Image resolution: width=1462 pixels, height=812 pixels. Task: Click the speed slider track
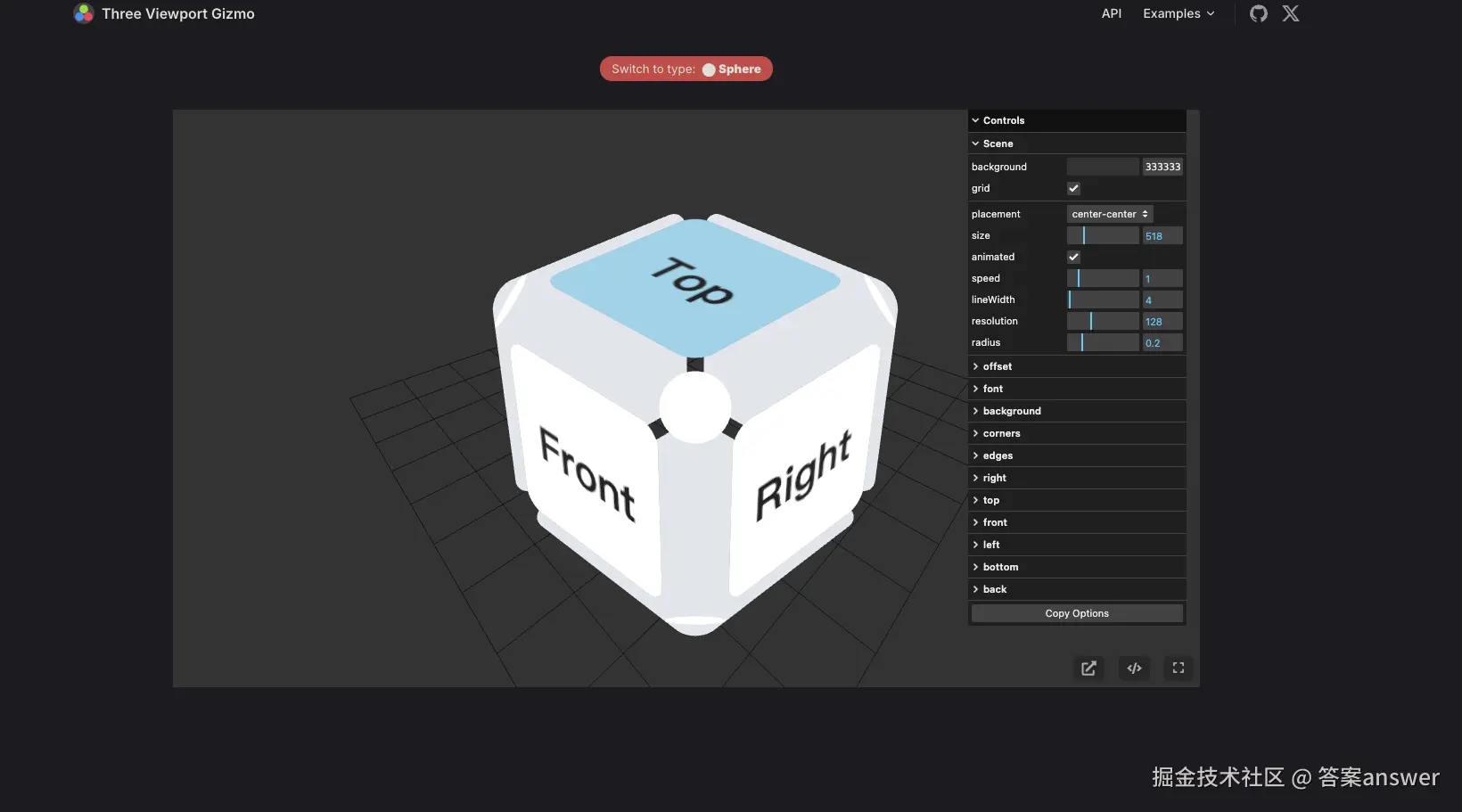tap(1103, 278)
